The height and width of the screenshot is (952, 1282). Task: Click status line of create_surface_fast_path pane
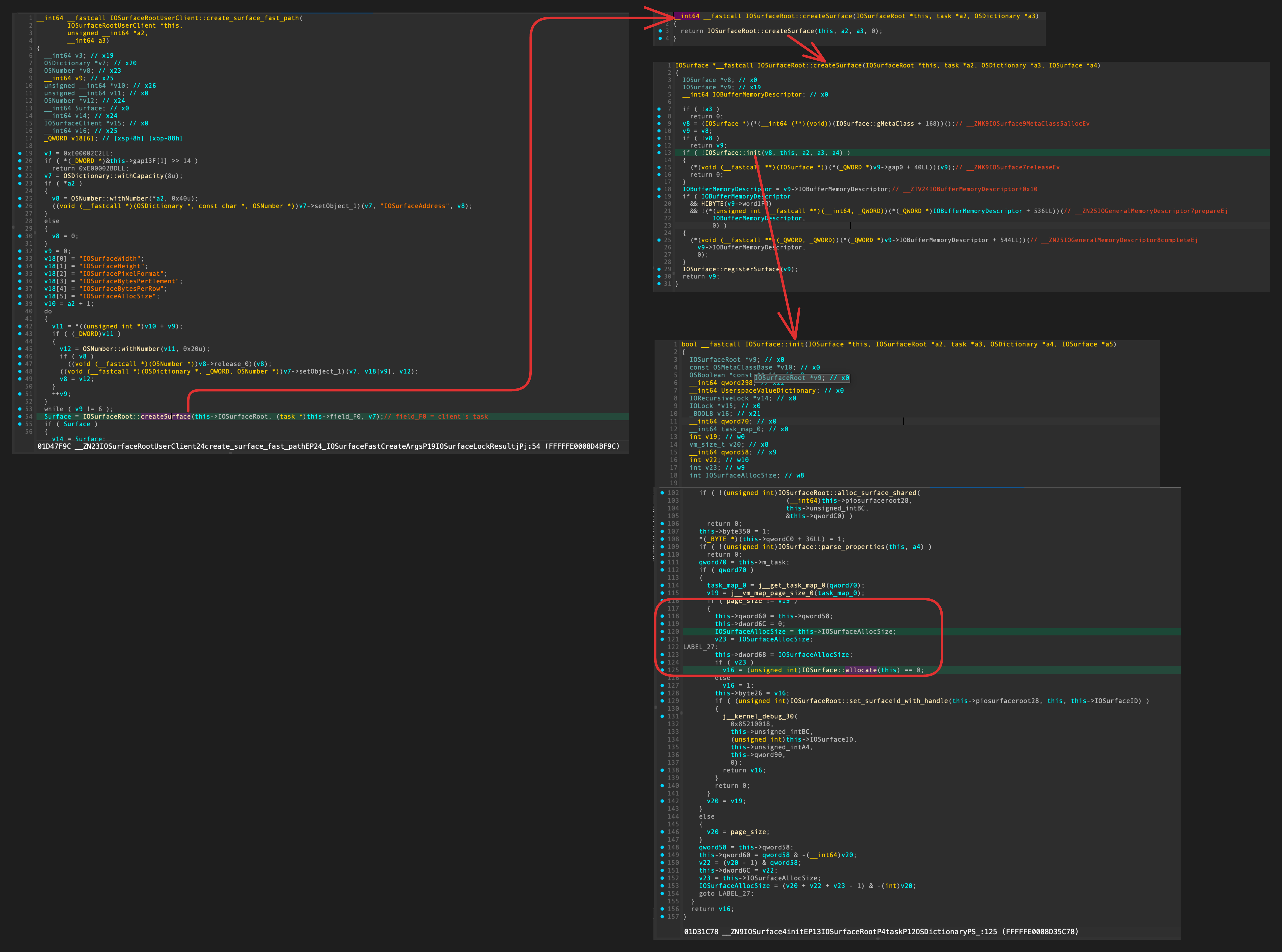coord(329,446)
